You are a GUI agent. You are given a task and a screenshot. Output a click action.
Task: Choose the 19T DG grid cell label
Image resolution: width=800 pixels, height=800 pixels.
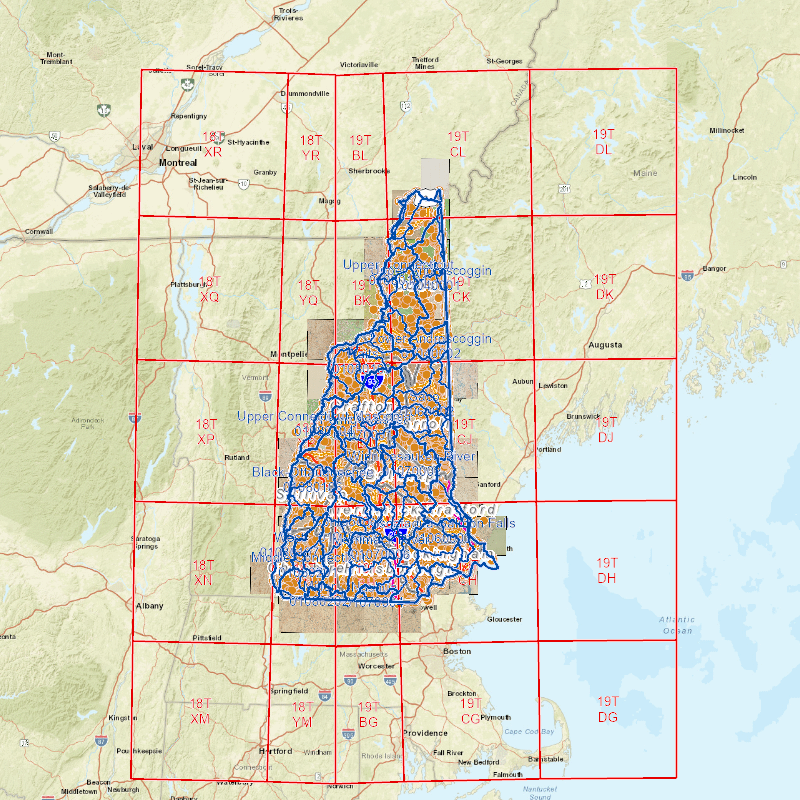coord(607,710)
